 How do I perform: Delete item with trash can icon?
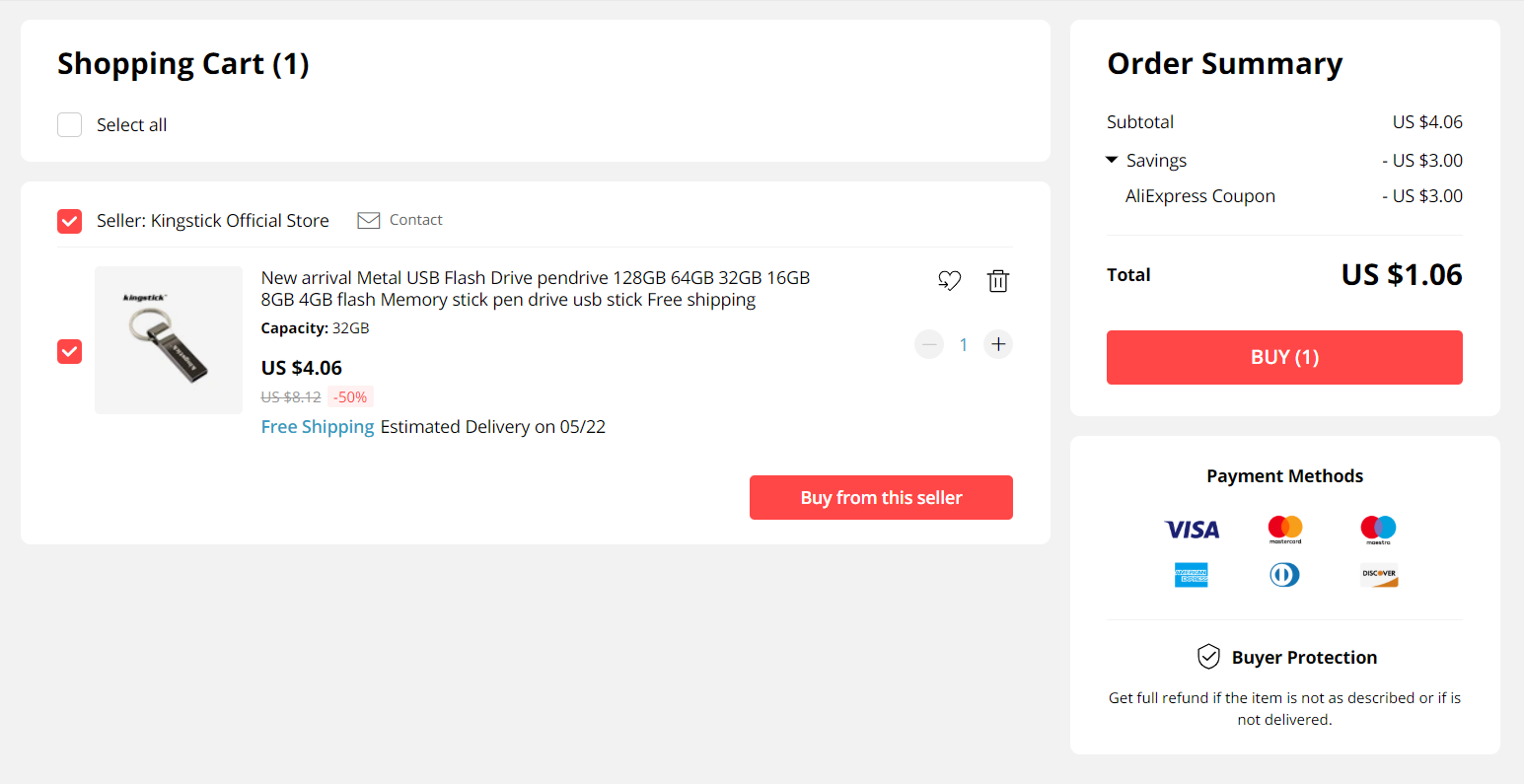click(x=998, y=281)
